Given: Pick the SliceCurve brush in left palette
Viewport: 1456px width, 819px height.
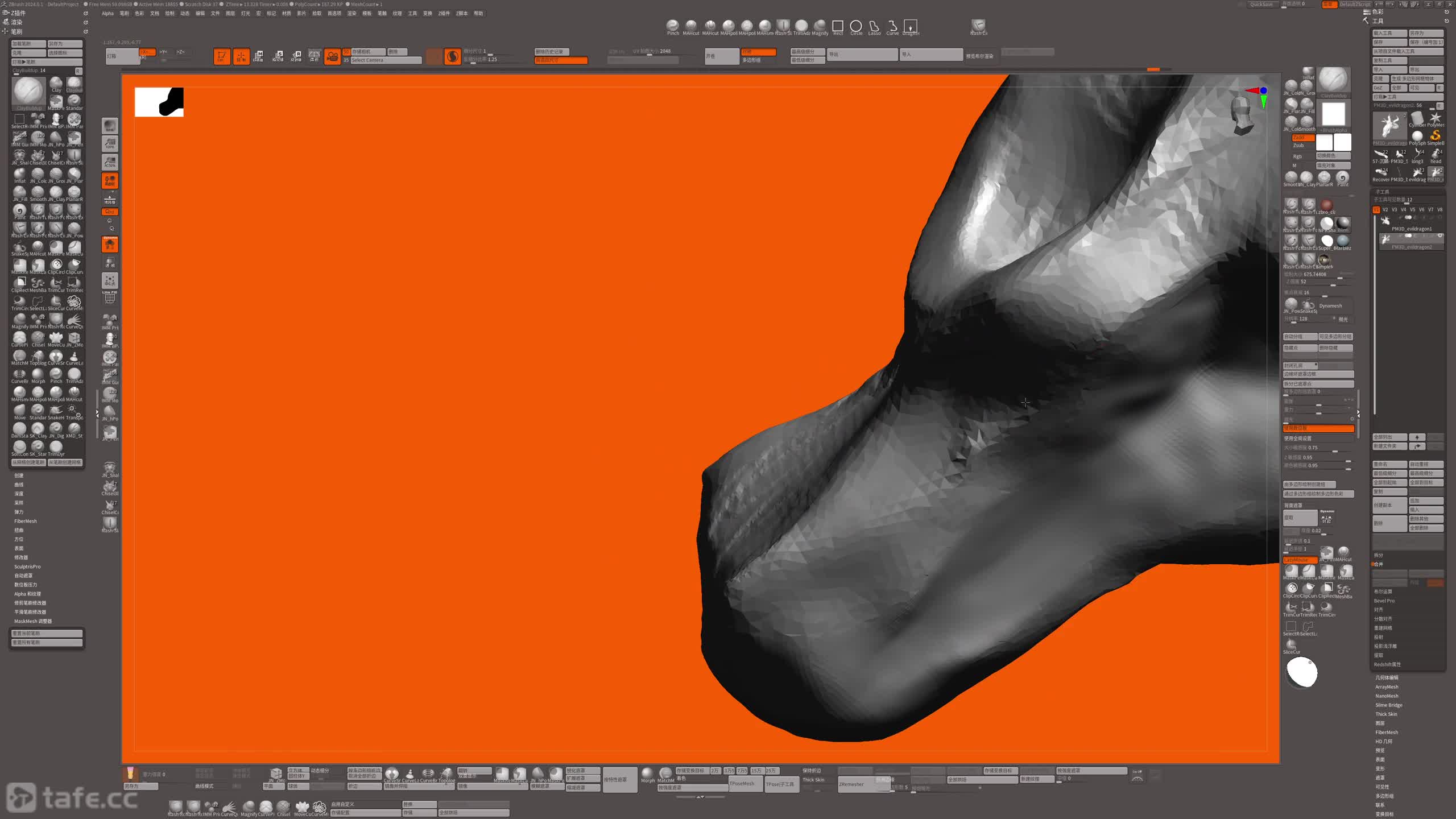Looking at the screenshot, I should 56,303.
